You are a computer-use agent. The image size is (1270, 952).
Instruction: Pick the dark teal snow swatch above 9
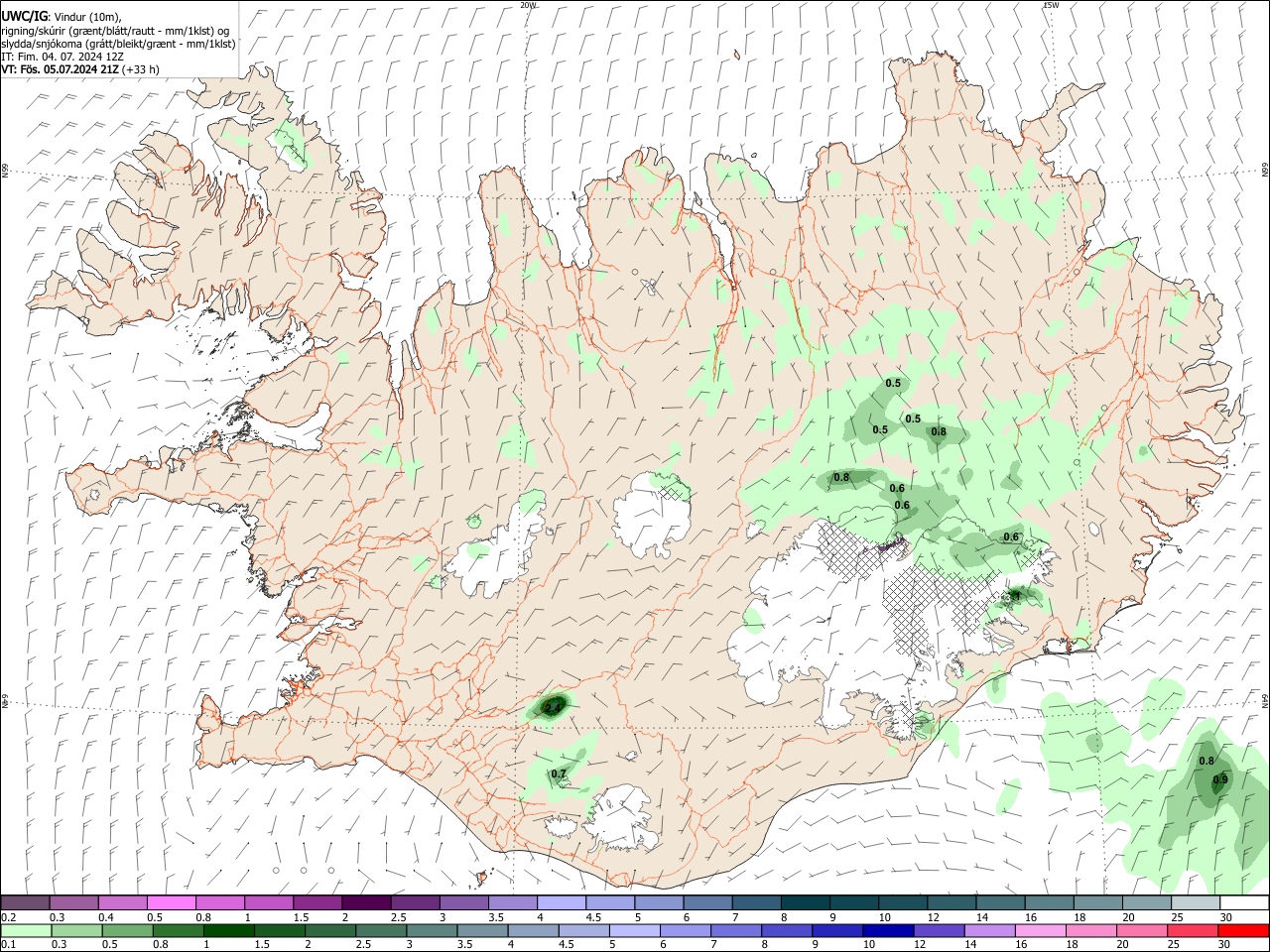(x=852, y=903)
